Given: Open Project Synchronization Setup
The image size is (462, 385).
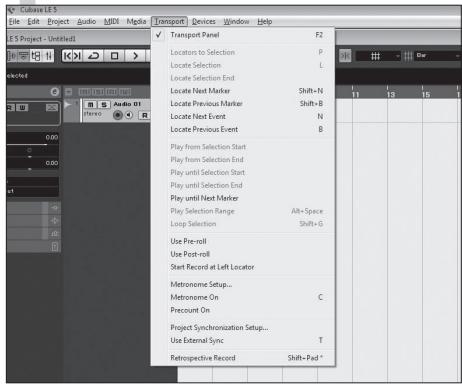Looking at the screenshot, I should (x=243, y=327).
